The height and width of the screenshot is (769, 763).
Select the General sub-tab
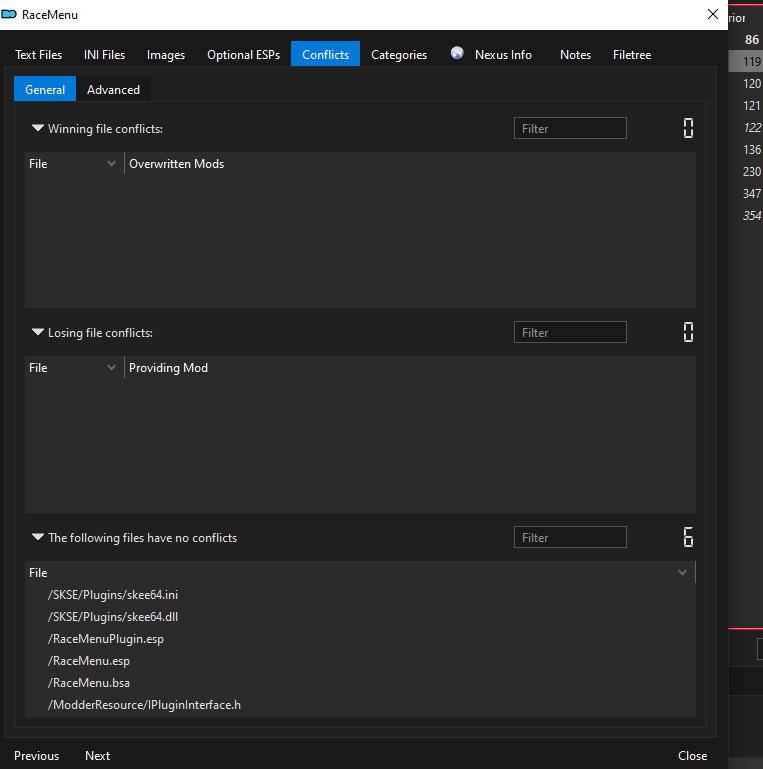[x=45, y=89]
